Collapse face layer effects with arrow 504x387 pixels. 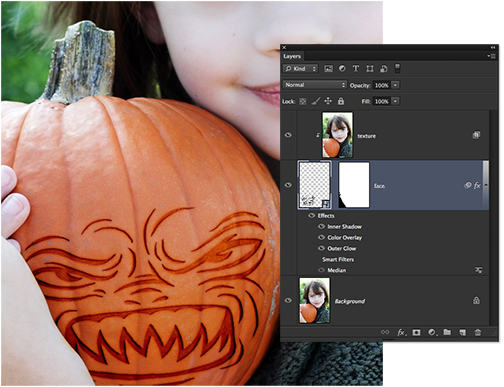pos(486,185)
